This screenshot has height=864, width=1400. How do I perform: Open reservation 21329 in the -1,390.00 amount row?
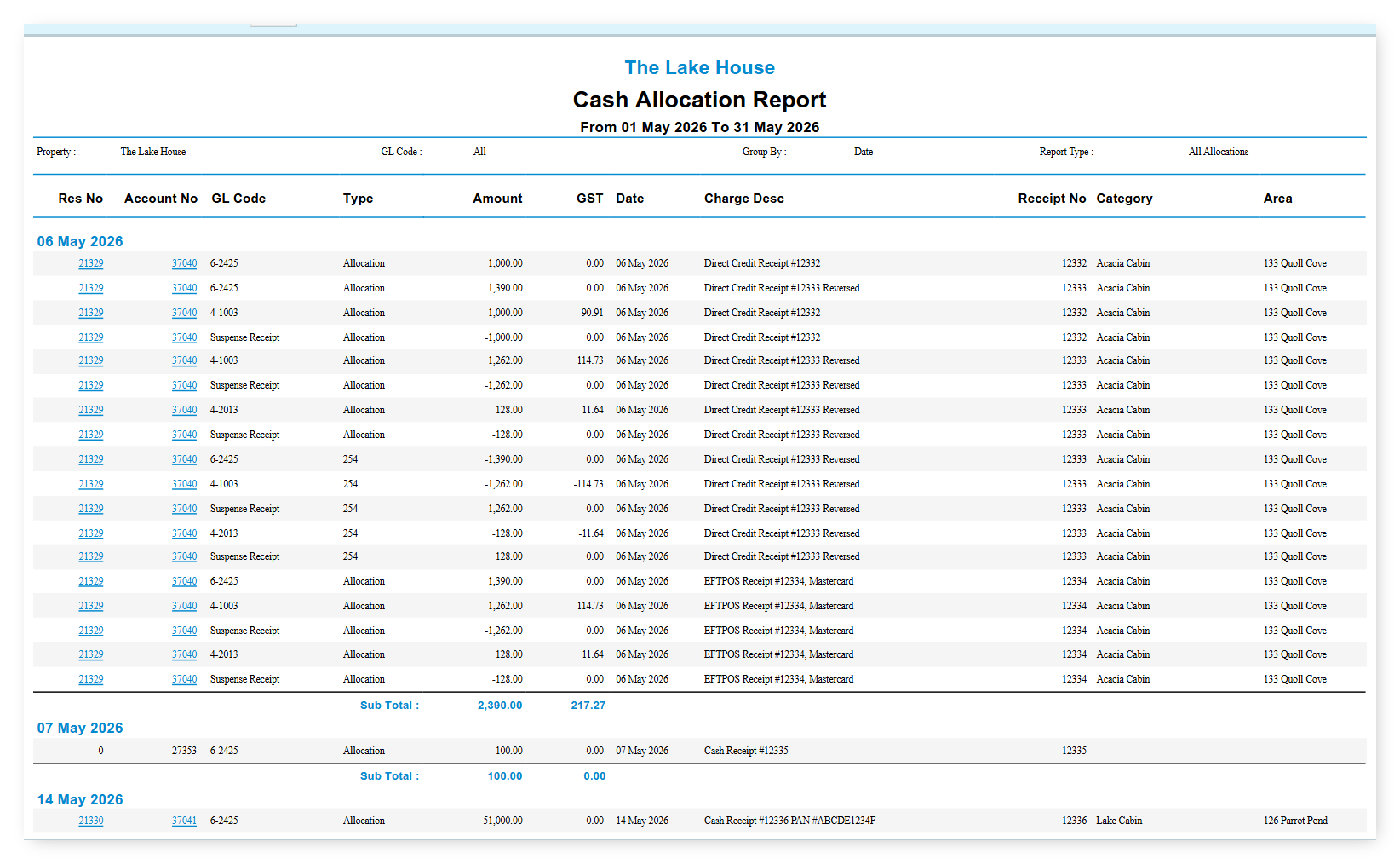(x=91, y=459)
